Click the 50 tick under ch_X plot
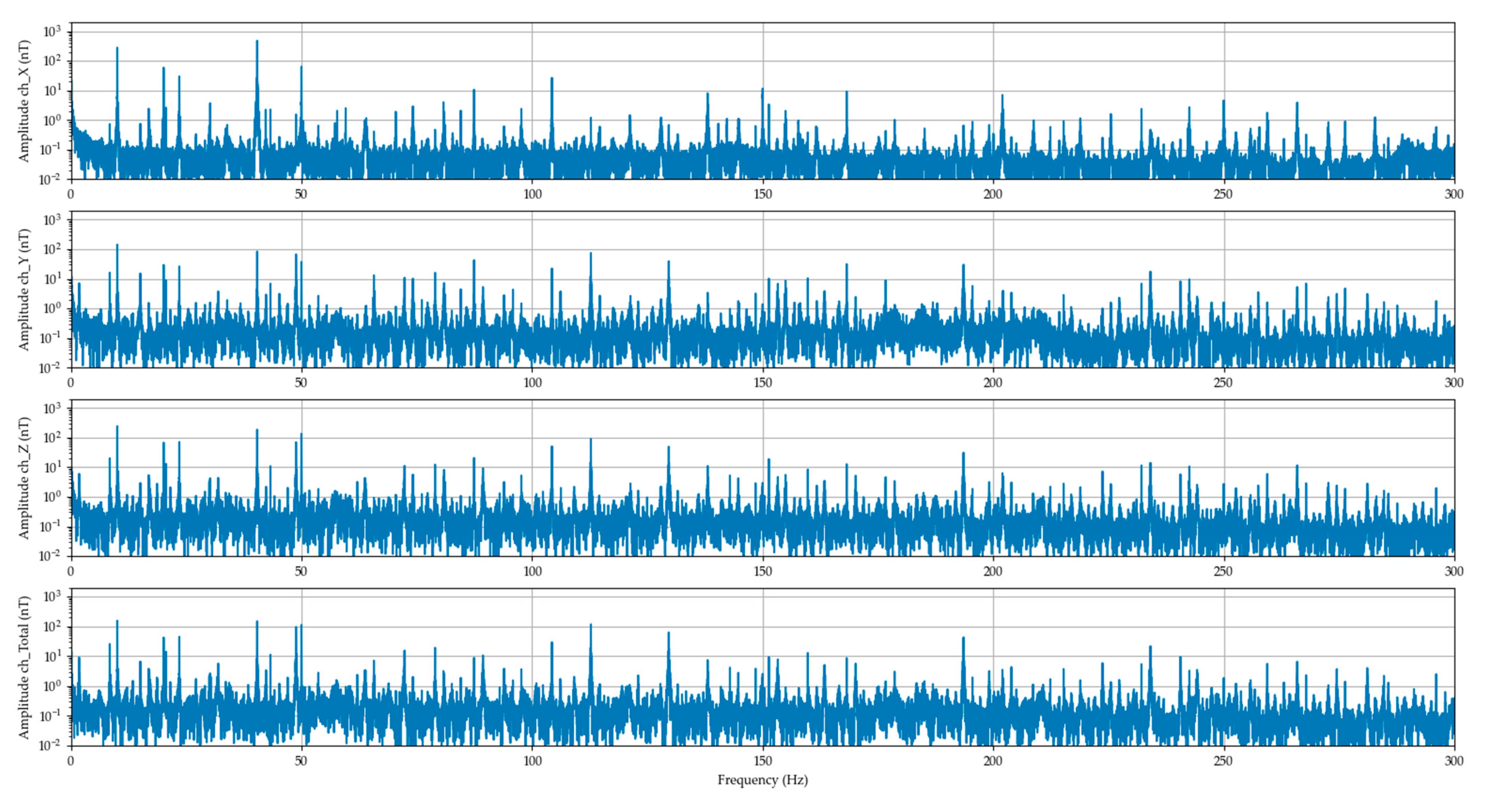Screen dimensions: 1486x812 point(301,194)
